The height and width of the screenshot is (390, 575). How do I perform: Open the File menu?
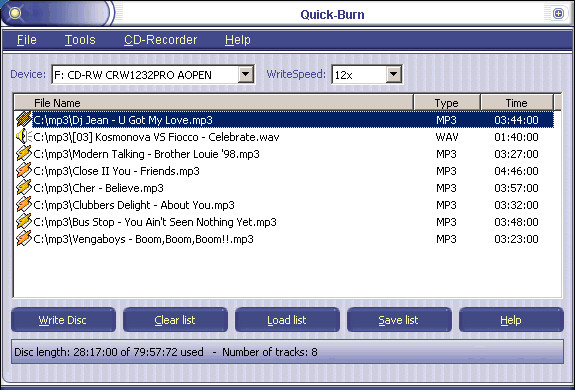point(26,40)
